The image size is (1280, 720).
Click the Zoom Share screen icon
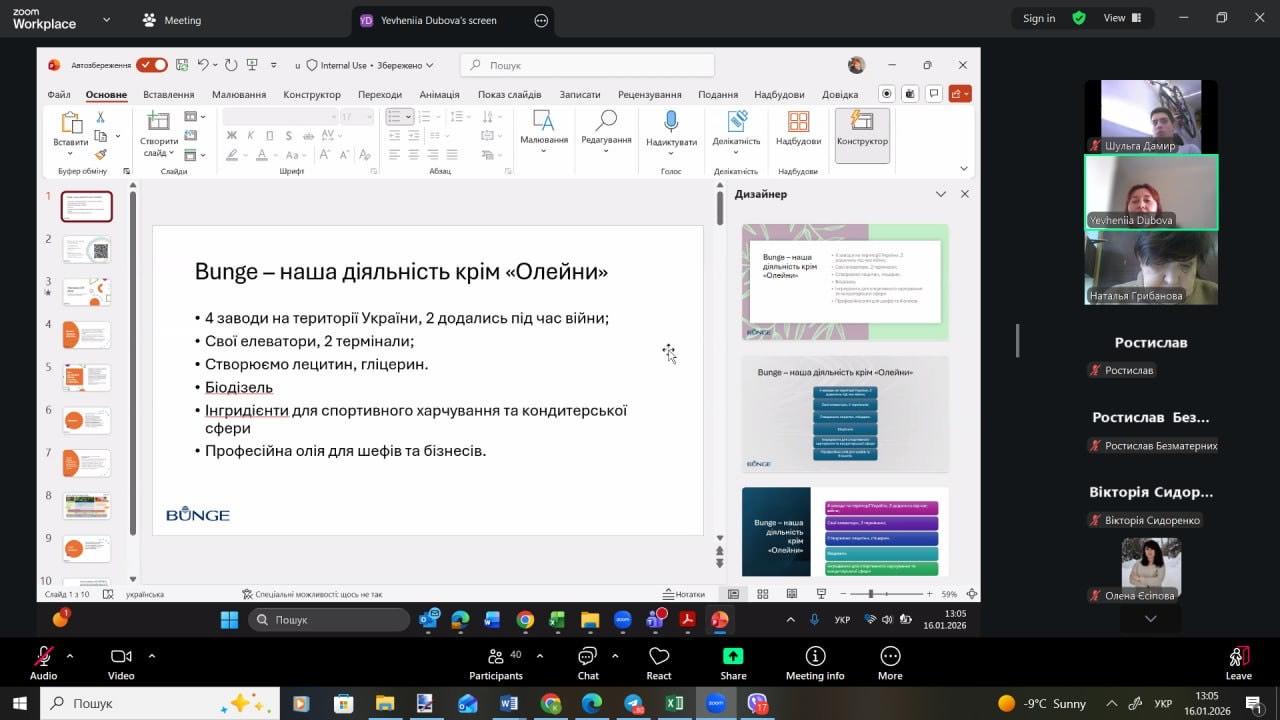click(x=733, y=656)
